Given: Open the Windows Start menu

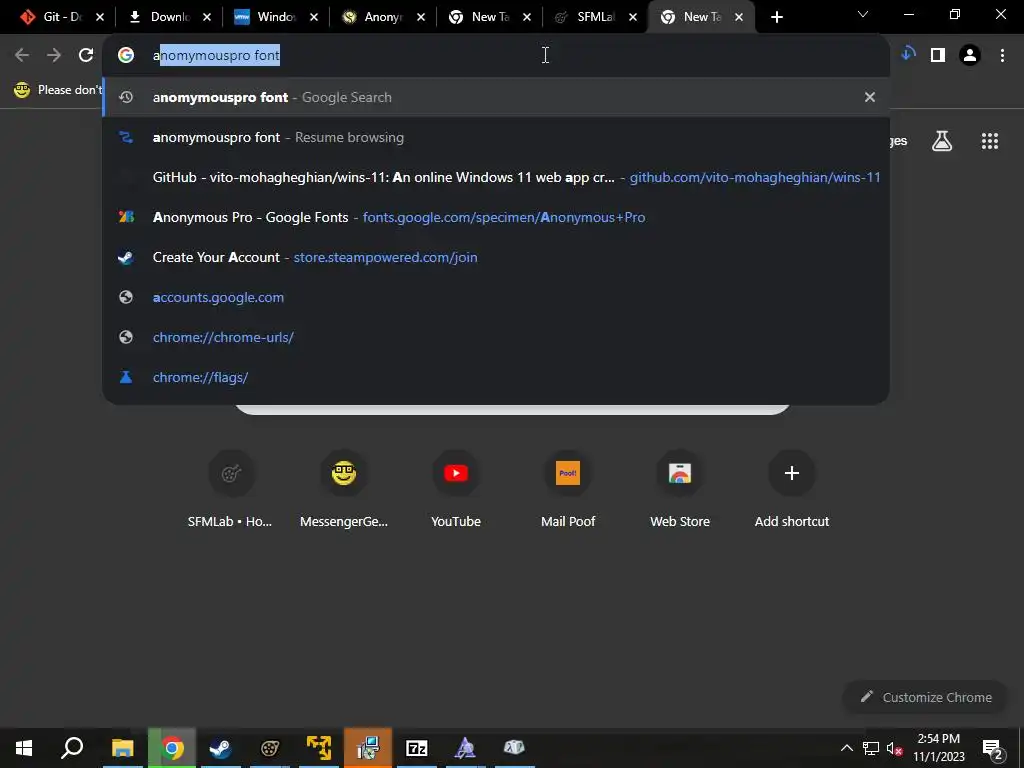Looking at the screenshot, I should click(24, 748).
